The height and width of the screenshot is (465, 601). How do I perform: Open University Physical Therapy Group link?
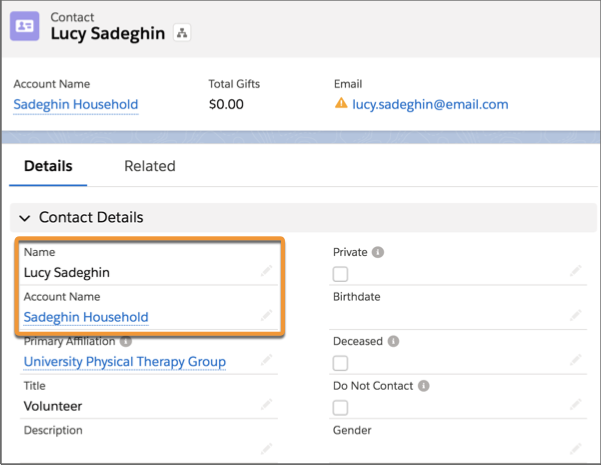tap(125, 361)
